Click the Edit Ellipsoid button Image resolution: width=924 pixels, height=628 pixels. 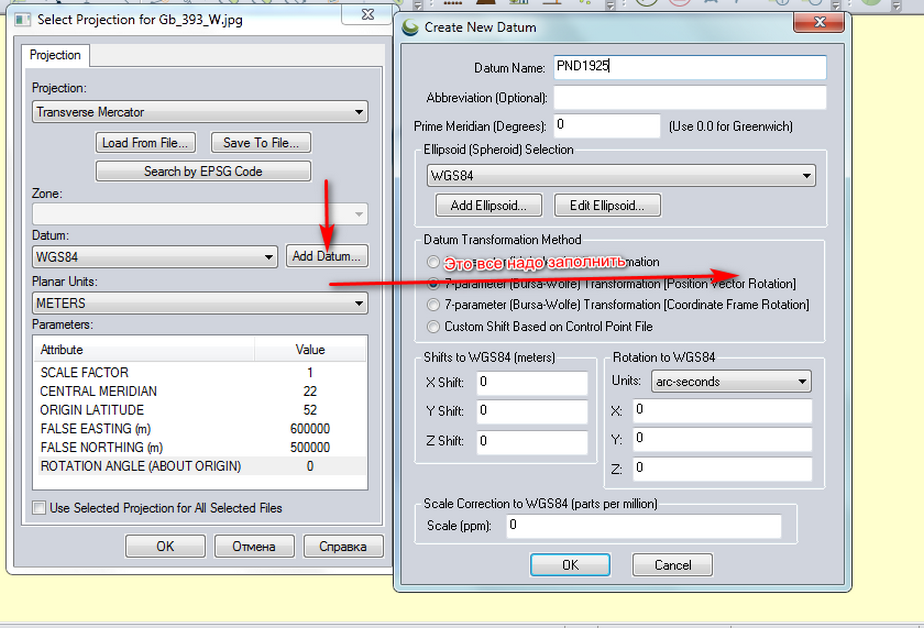point(607,205)
